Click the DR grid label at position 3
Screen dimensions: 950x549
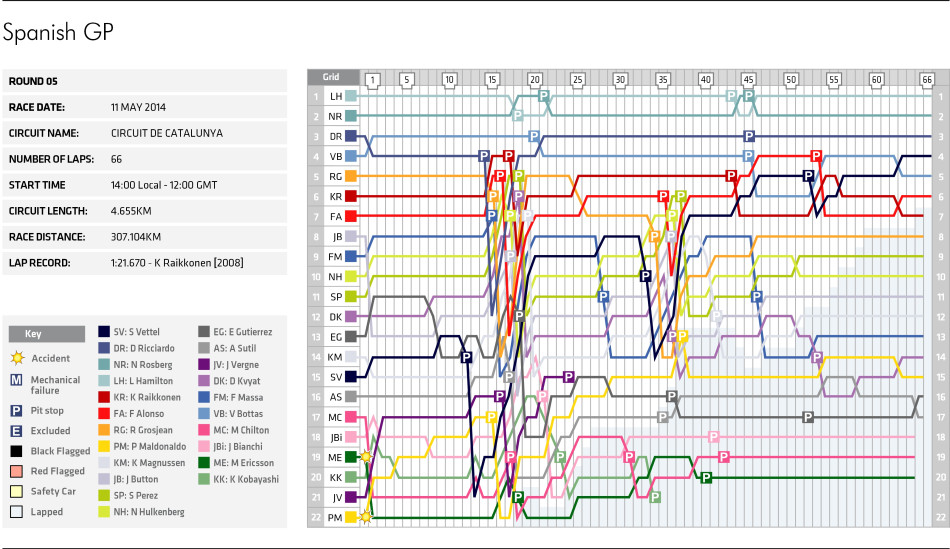(335, 136)
